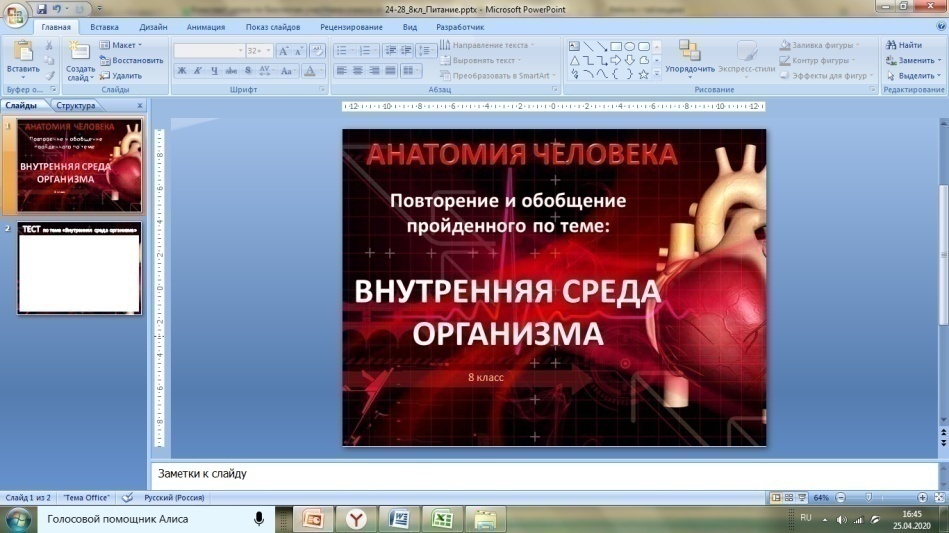Select the second slide thumbnail ТЕСТ

point(79,268)
